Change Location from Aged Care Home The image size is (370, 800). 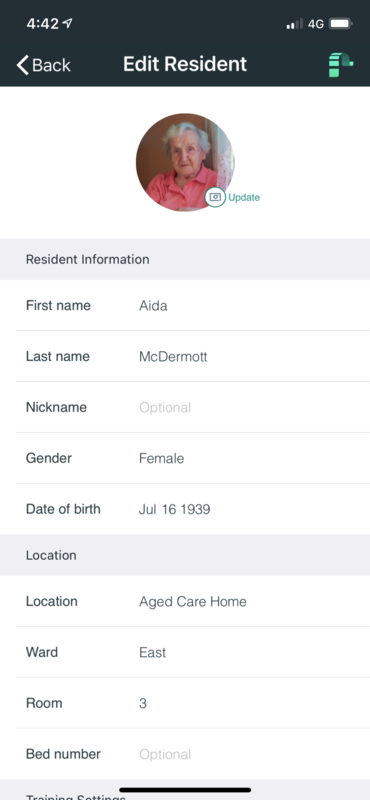pos(193,602)
